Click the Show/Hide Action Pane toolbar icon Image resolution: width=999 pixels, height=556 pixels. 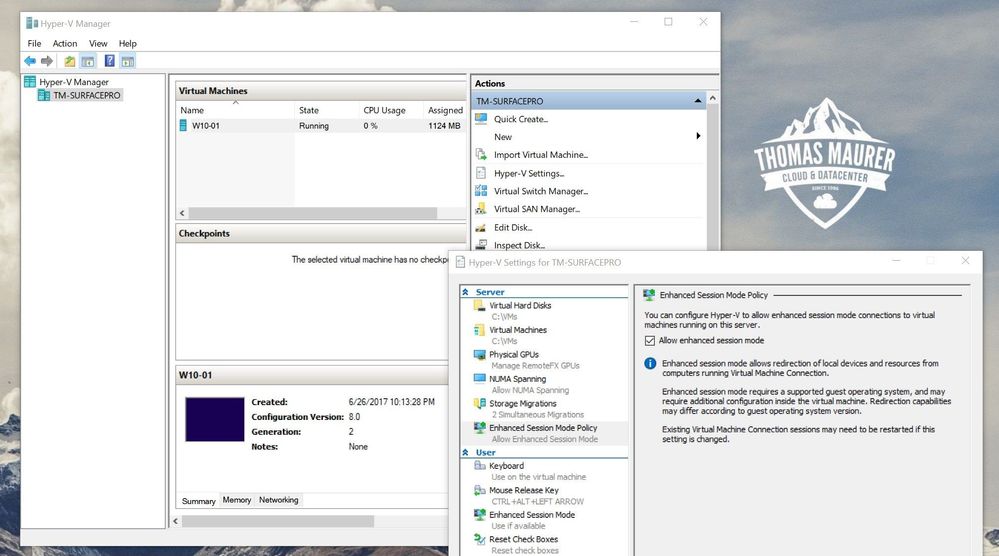click(128, 61)
